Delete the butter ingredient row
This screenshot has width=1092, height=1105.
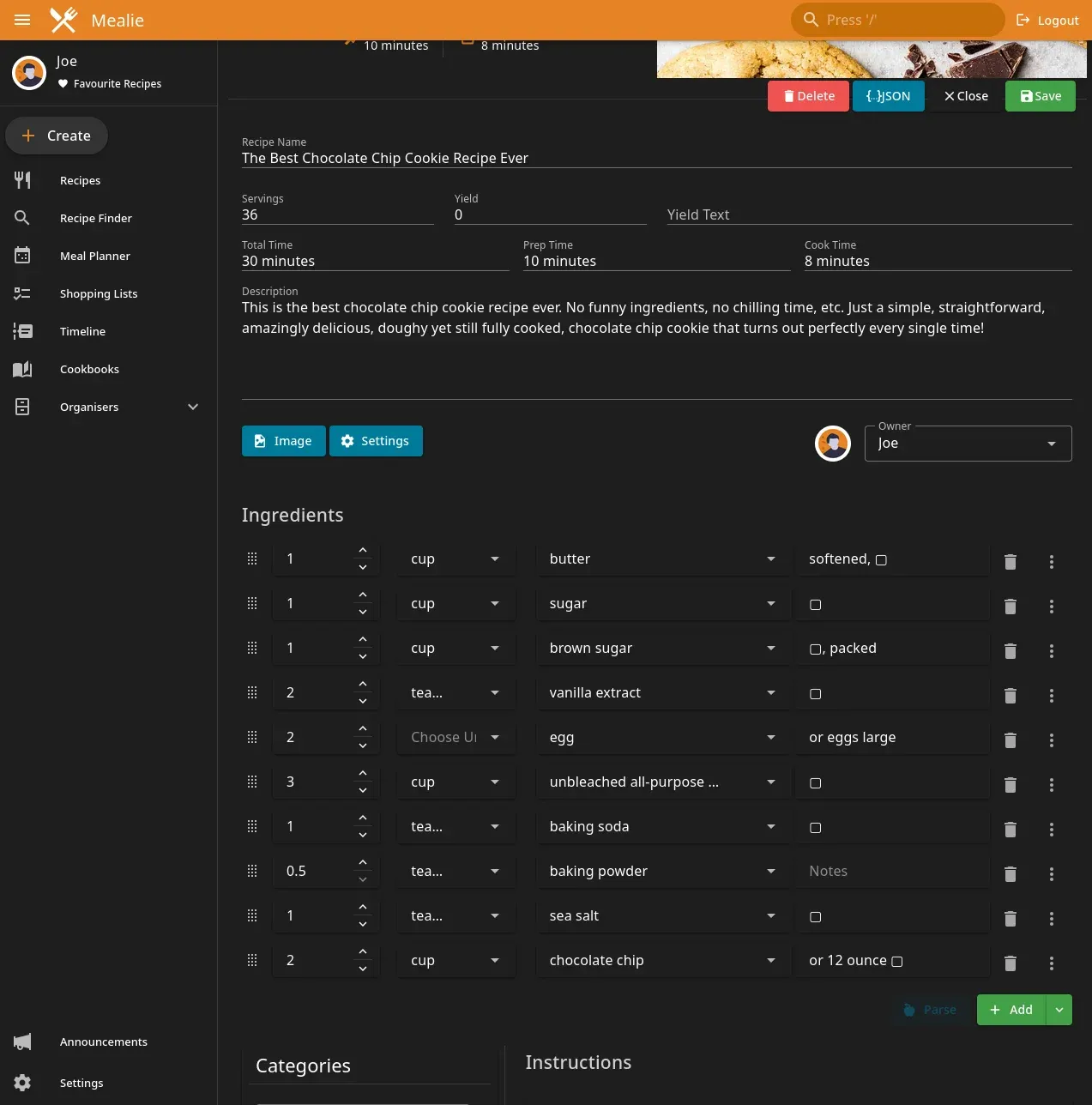pos(1011,561)
